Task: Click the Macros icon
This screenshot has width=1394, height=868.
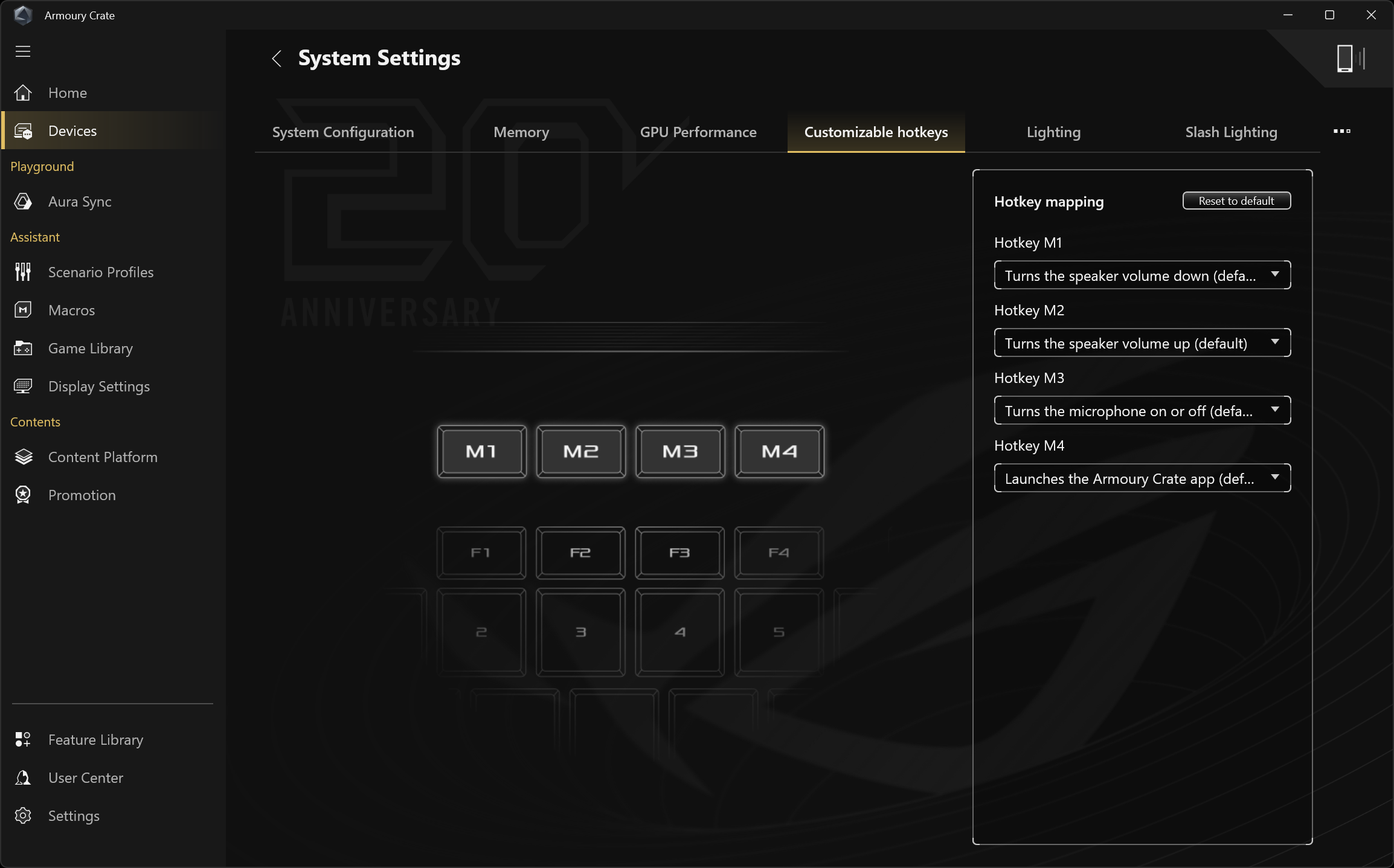Action: [23, 310]
